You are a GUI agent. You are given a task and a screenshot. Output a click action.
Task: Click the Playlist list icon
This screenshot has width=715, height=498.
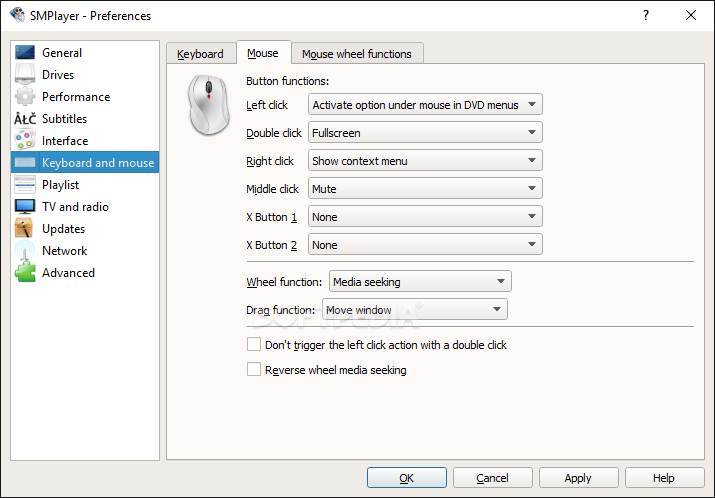25,185
